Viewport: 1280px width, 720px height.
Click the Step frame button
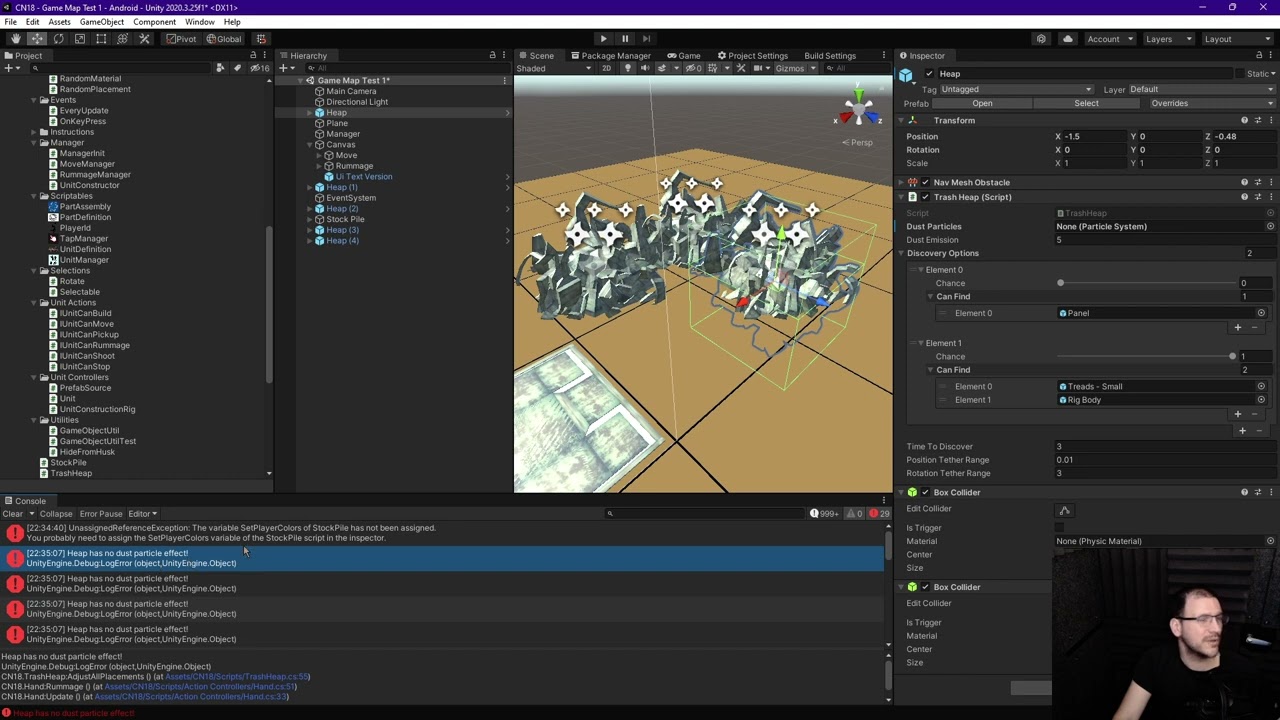[646, 39]
